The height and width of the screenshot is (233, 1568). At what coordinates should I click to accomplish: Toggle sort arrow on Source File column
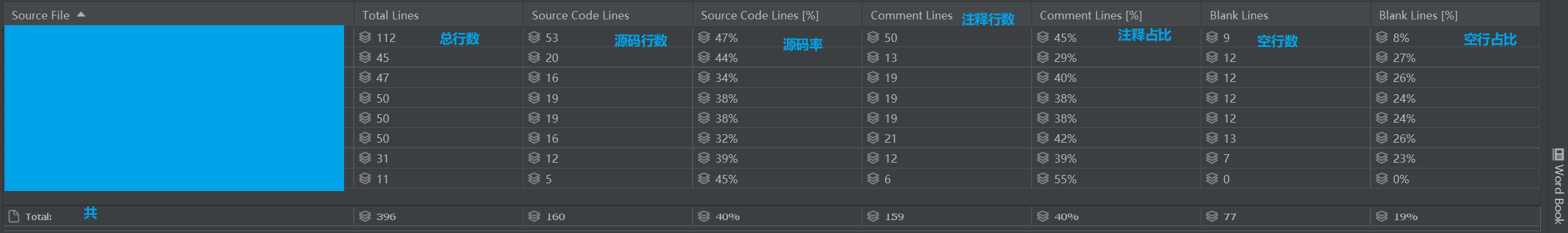[x=81, y=14]
